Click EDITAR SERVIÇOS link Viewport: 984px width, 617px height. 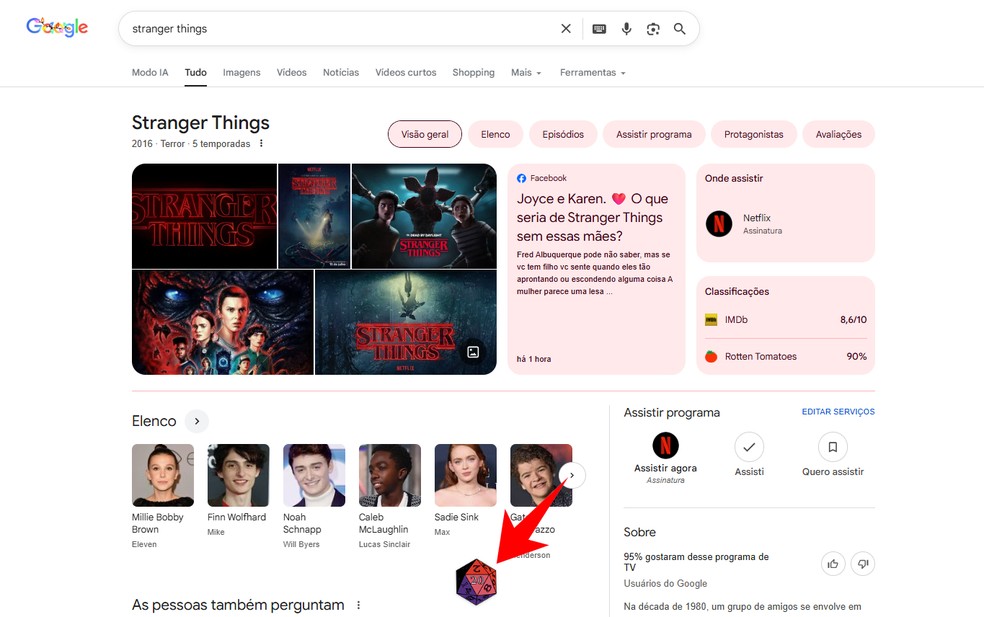[x=838, y=412]
